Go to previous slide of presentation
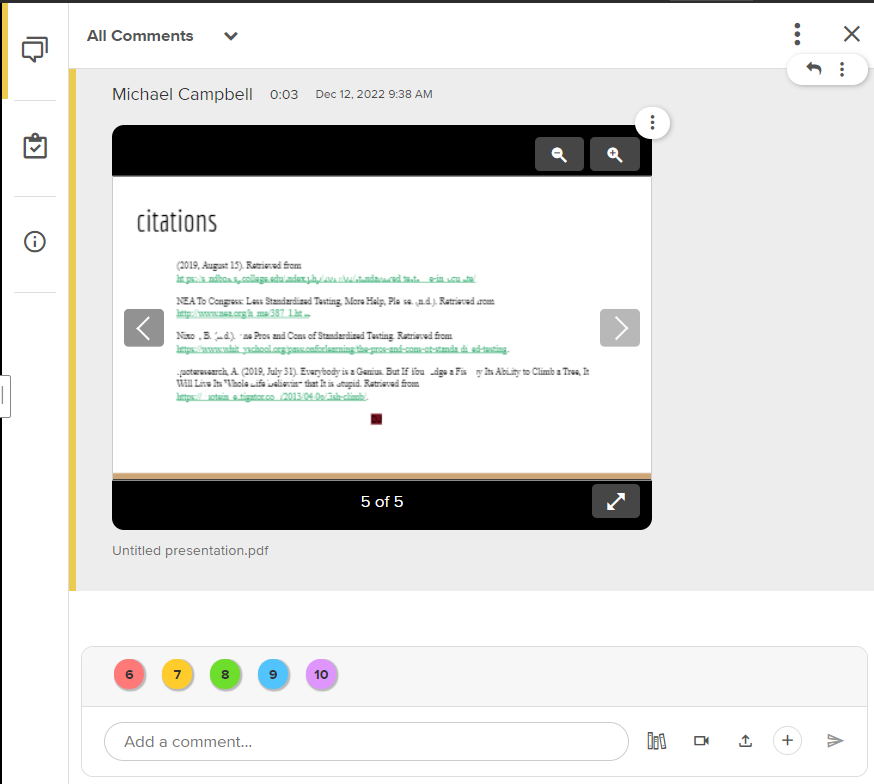This screenshot has width=874, height=784. point(144,328)
